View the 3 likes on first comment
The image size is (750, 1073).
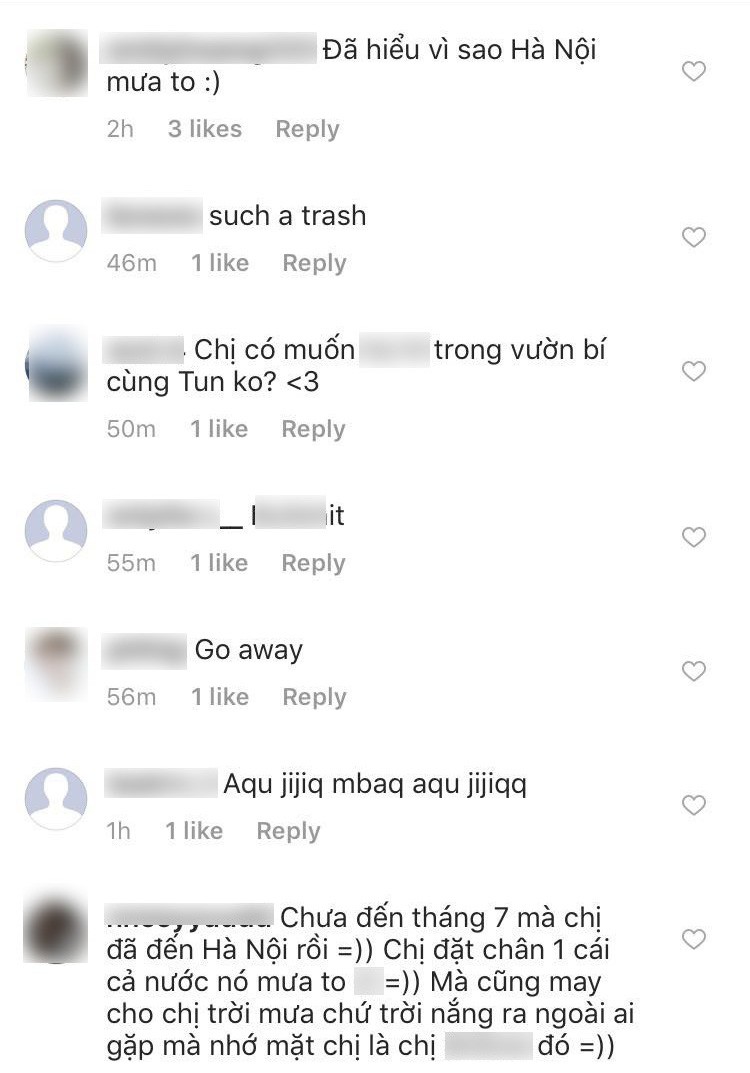[x=205, y=129]
